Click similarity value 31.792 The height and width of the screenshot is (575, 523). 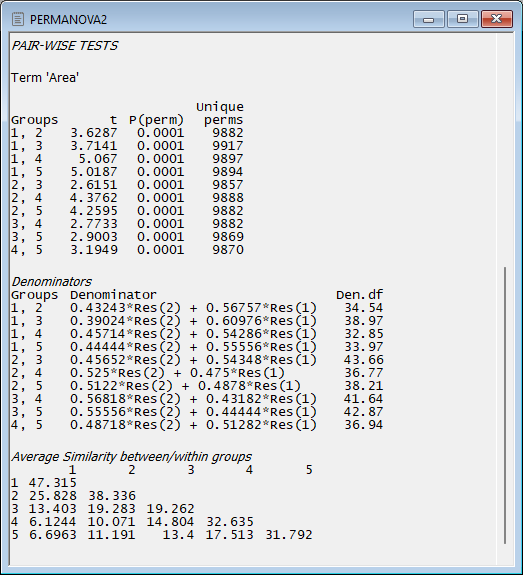tap(289, 535)
